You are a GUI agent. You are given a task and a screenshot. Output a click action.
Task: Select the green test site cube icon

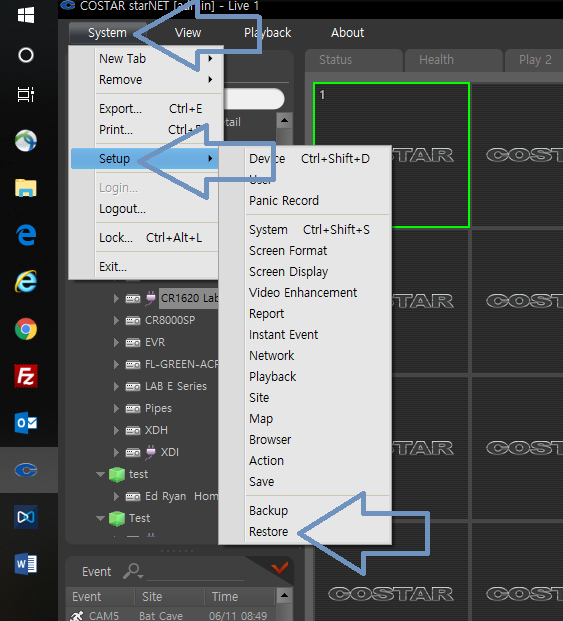(117, 474)
